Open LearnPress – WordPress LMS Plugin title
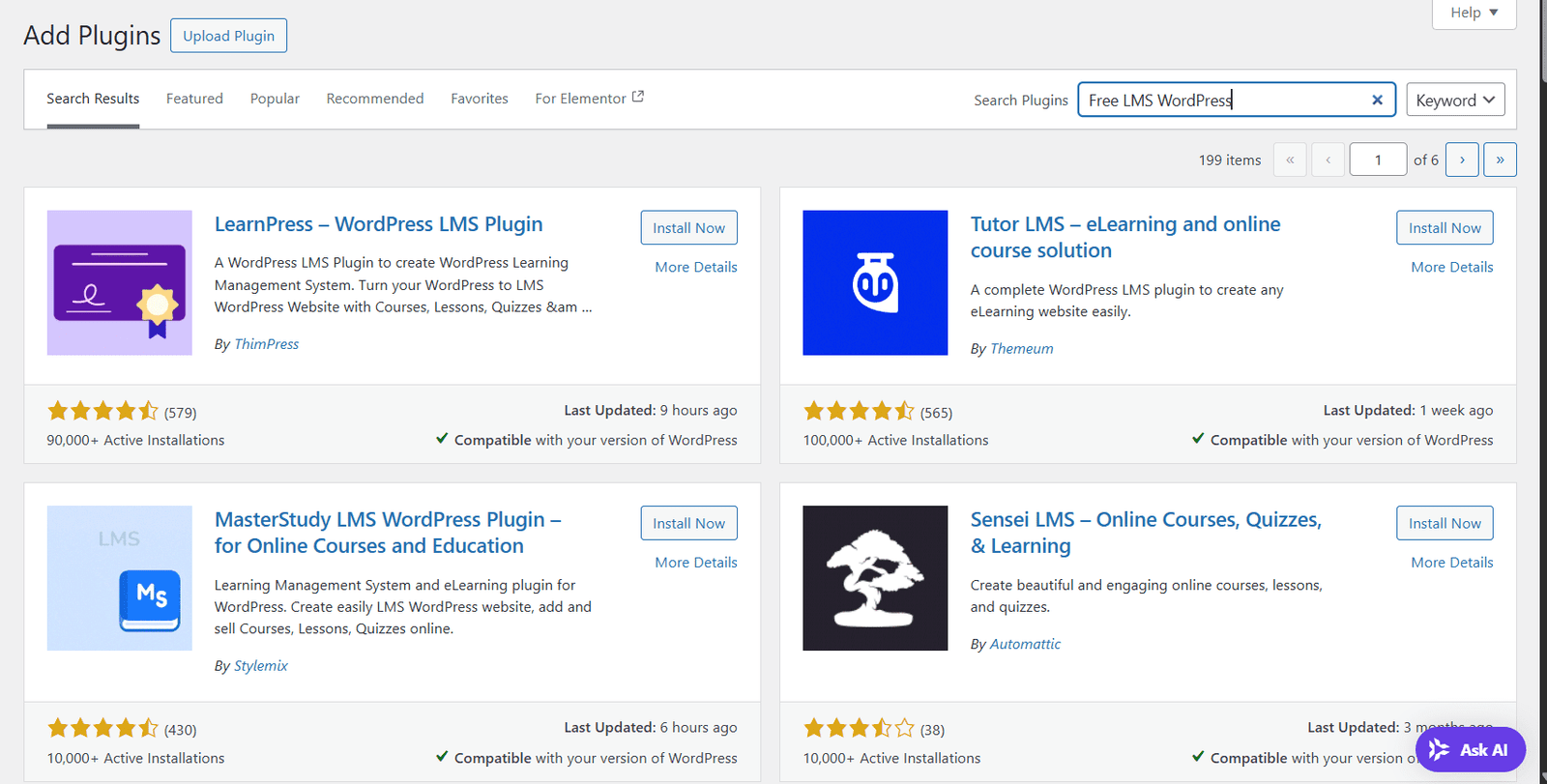This screenshot has height=784, width=1547. [378, 224]
